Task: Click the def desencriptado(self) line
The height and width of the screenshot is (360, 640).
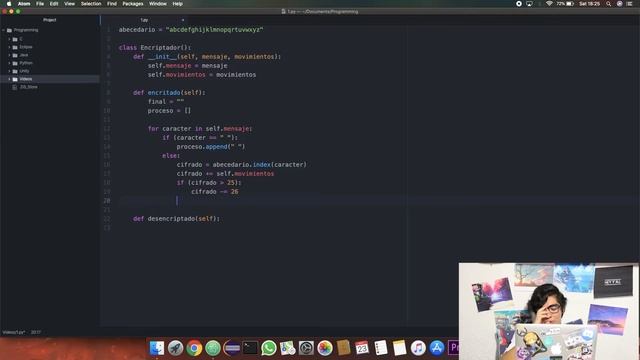Action: (x=176, y=219)
